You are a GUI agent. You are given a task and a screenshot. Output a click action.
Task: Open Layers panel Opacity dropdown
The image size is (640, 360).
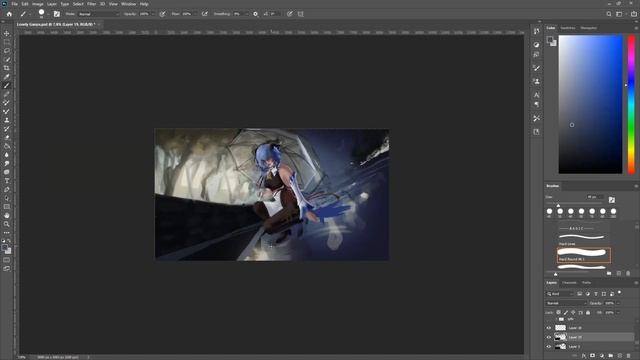pos(618,303)
